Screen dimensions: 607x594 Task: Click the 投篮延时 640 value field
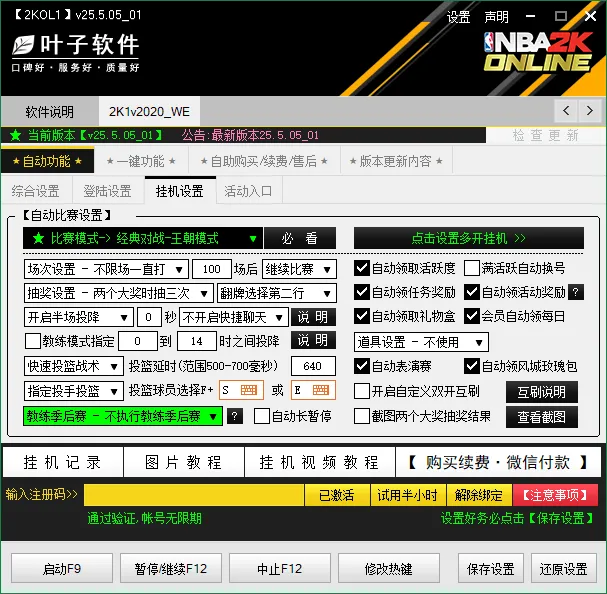click(x=313, y=366)
